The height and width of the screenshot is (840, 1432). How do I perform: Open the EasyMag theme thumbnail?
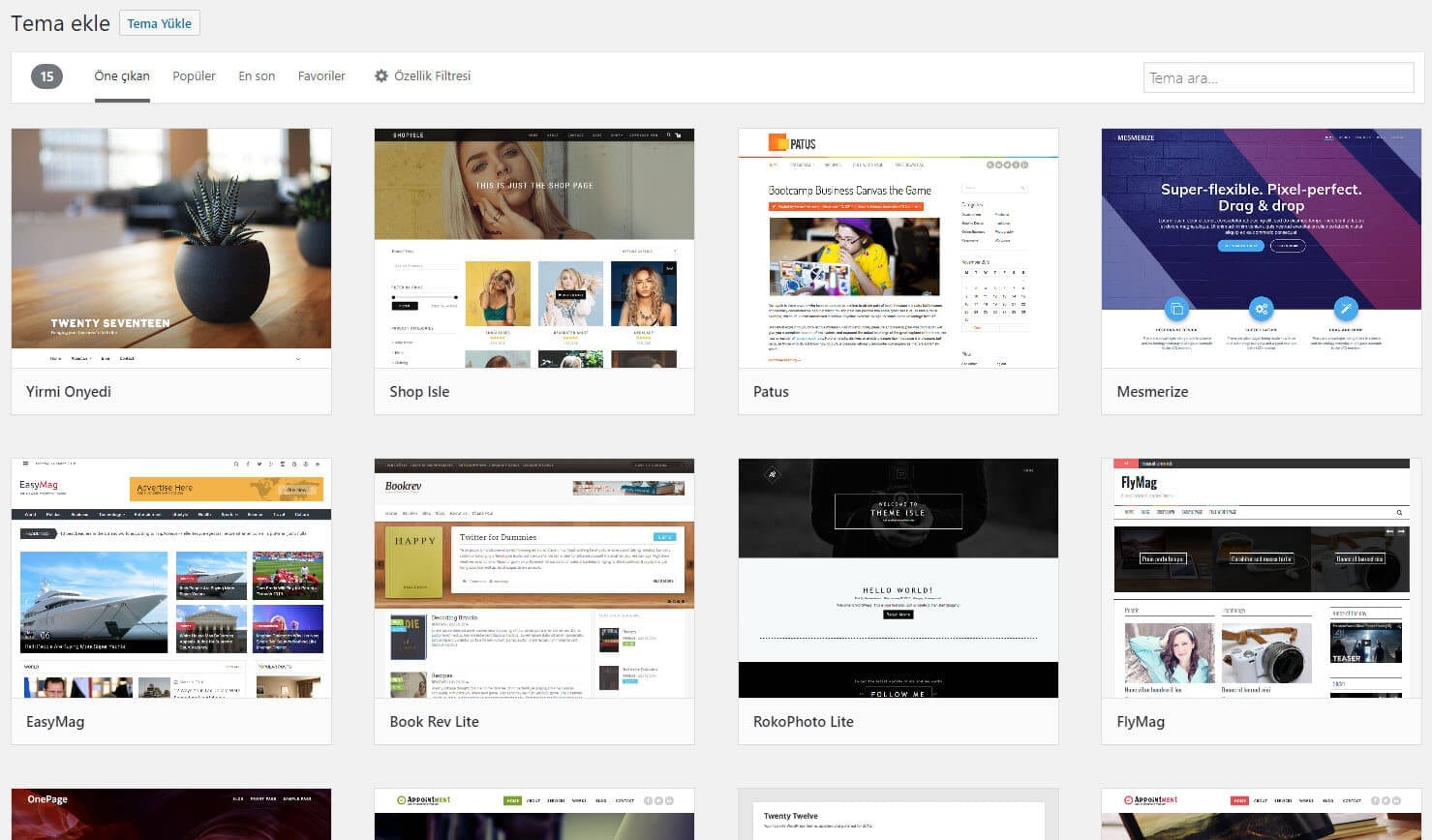click(171, 578)
